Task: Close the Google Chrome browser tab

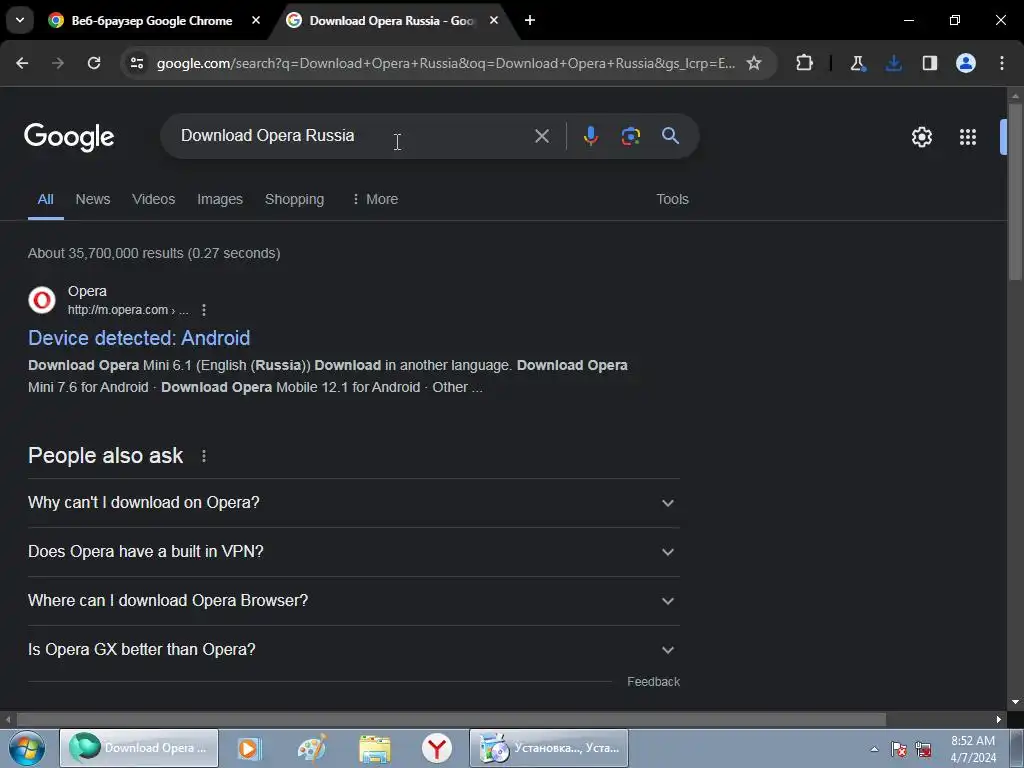Action: pos(256,20)
